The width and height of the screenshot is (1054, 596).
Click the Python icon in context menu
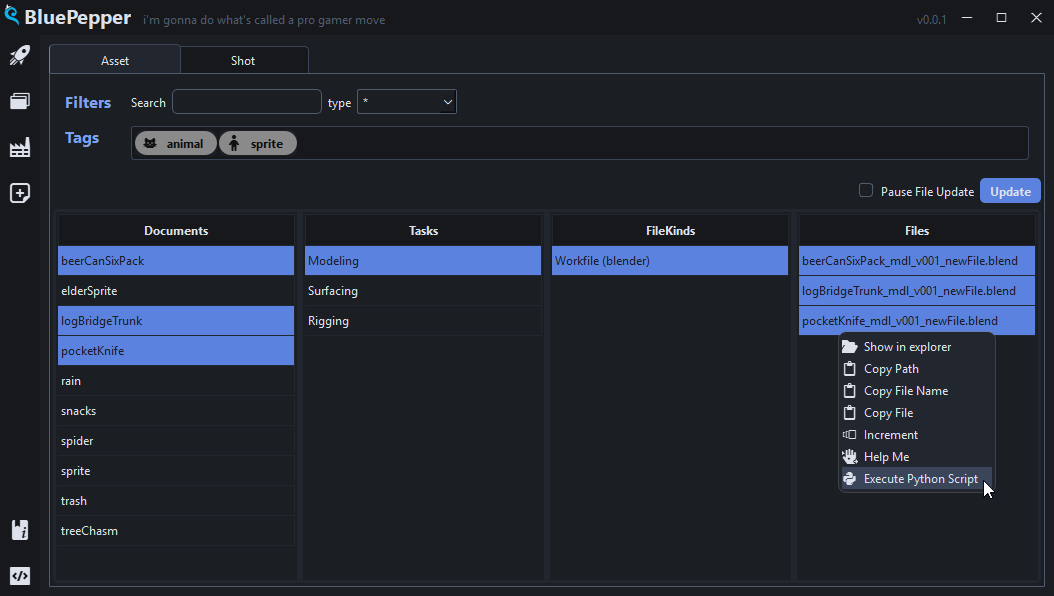tap(850, 478)
